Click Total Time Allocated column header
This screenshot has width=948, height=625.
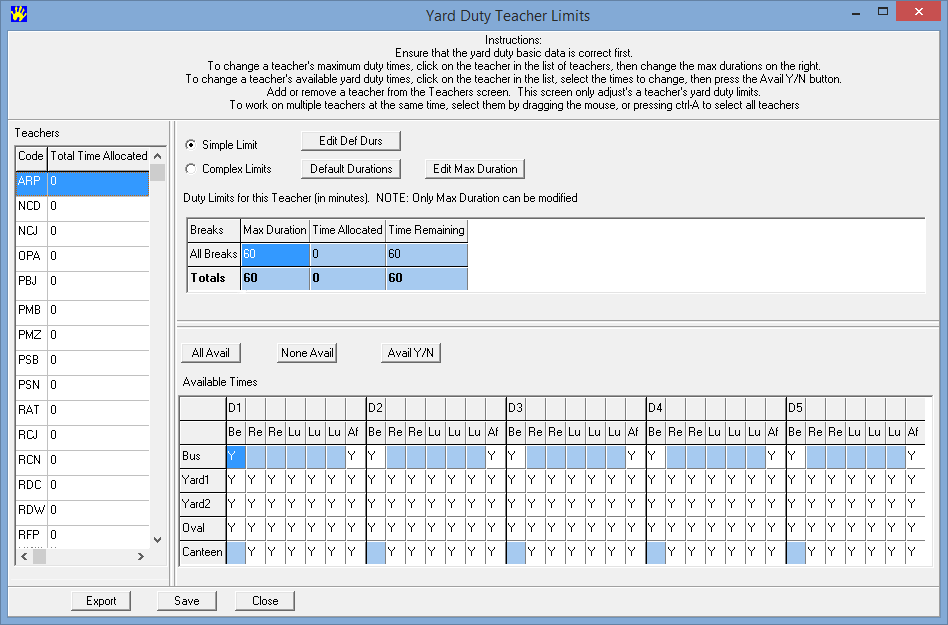99,156
